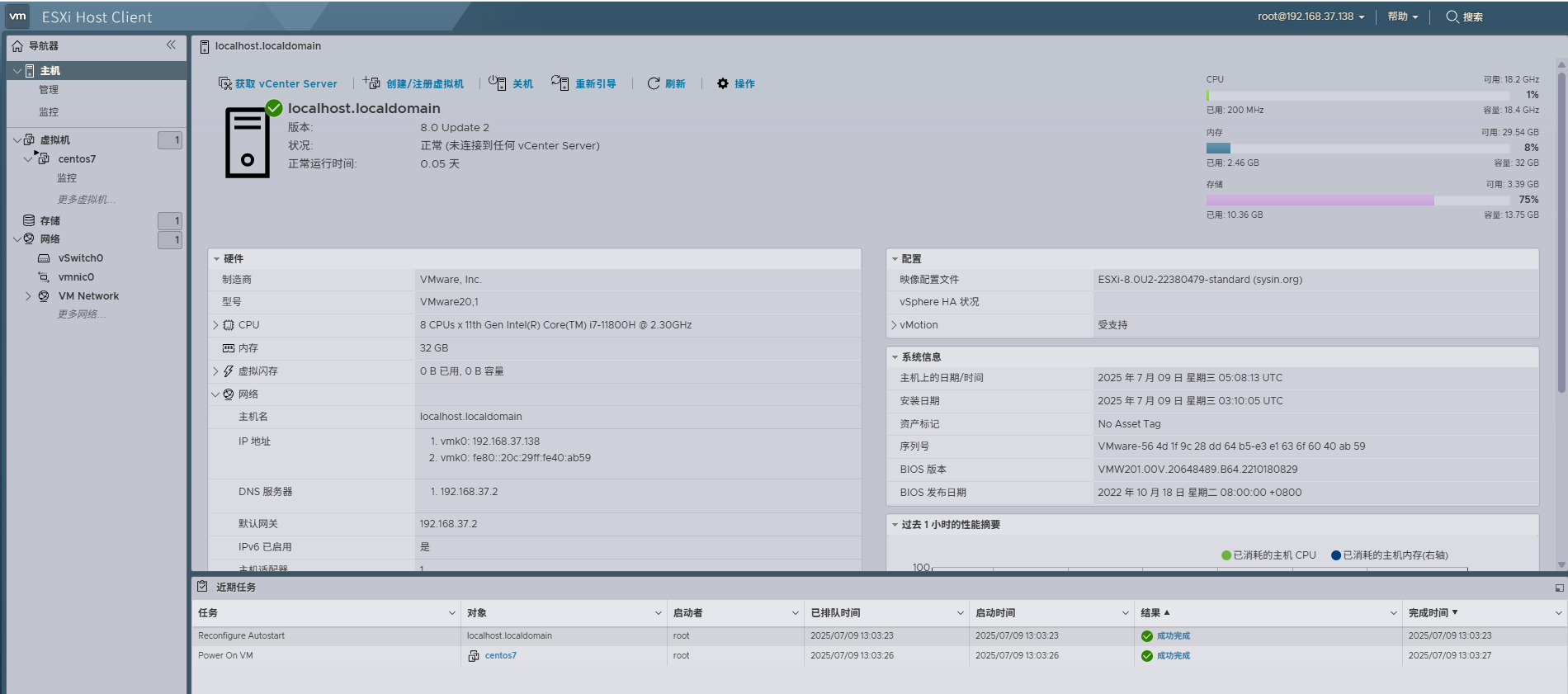The height and width of the screenshot is (694, 1568).
Task: Collapse the Hardware panel section
Action: (216, 259)
